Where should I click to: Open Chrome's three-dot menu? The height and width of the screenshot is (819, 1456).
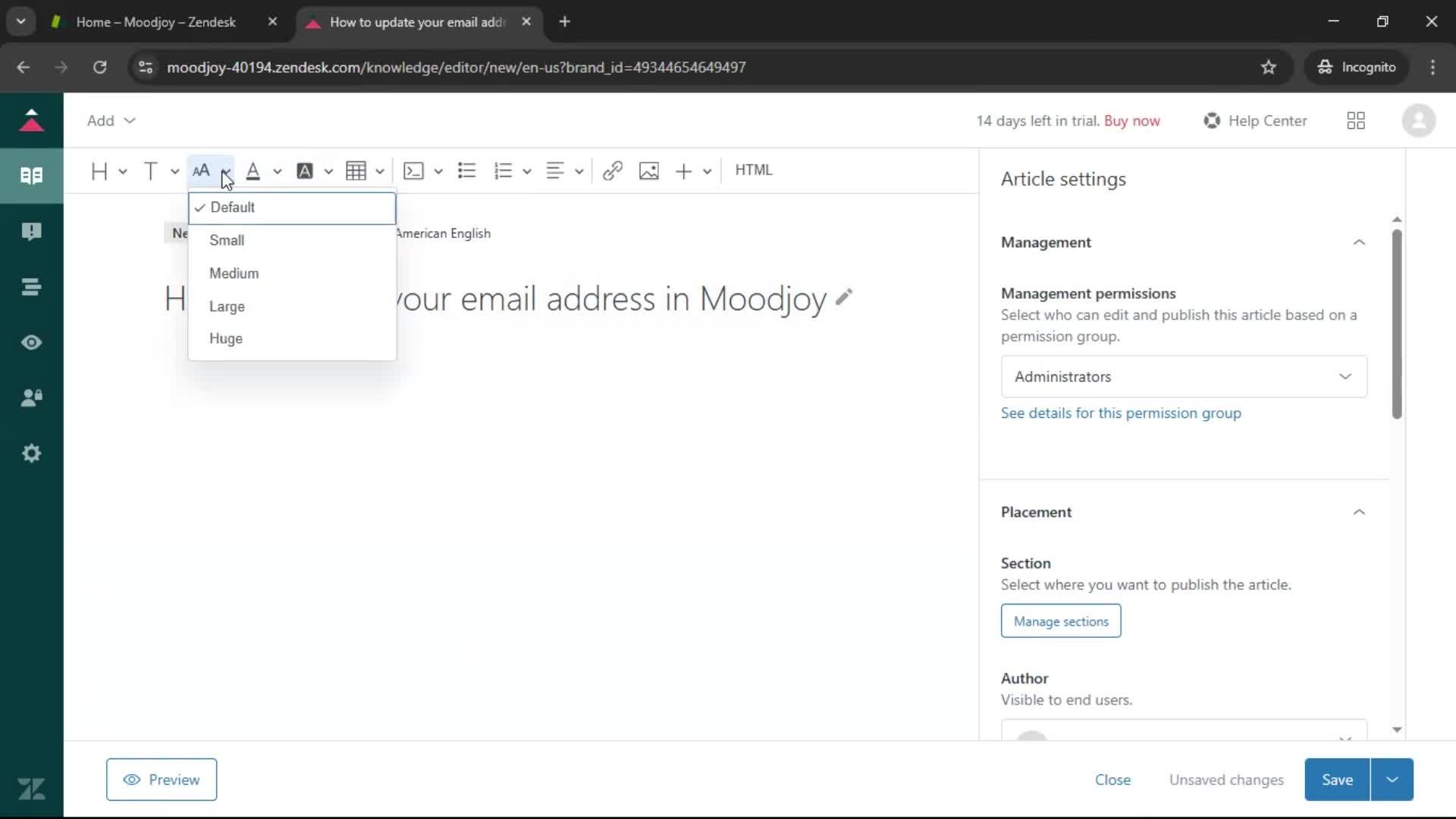1432,67
